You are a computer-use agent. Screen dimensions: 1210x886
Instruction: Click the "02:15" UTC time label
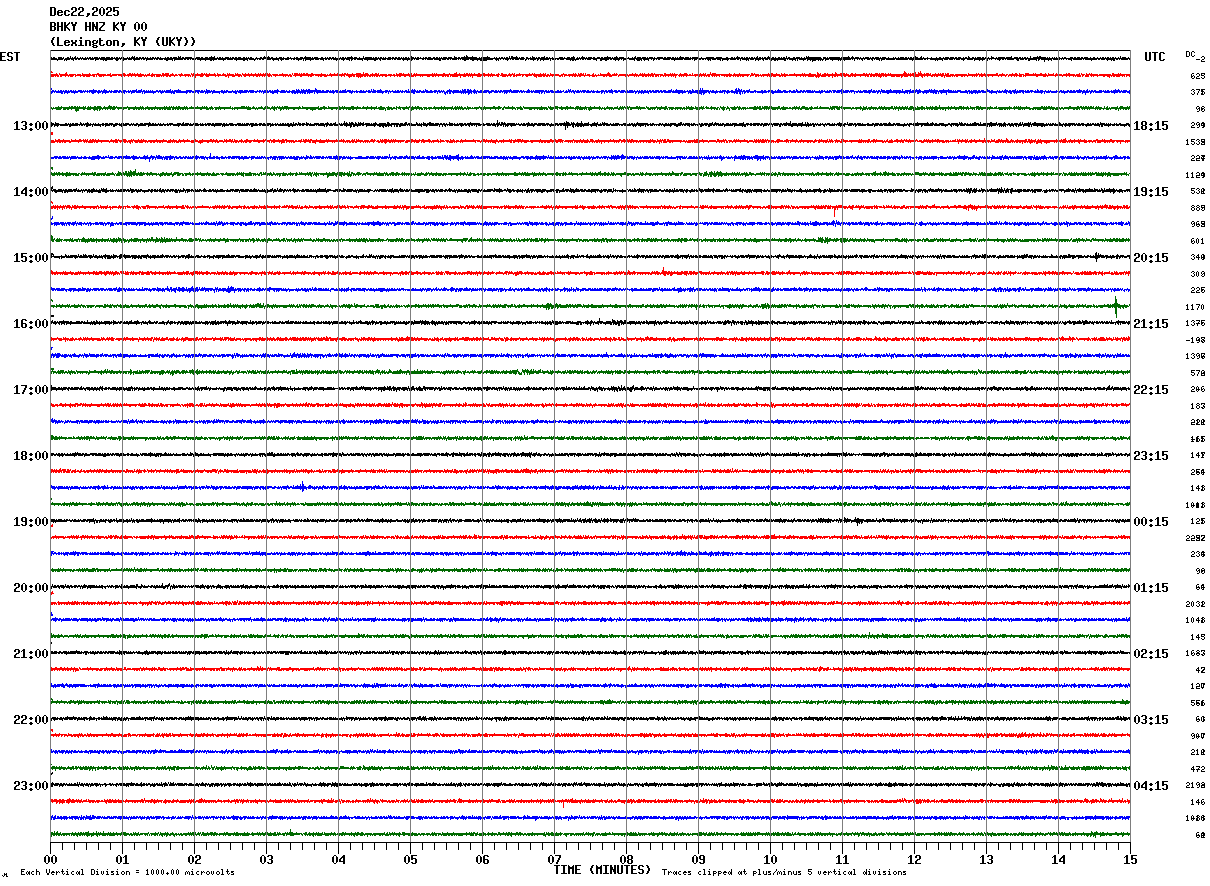tap(1151, 654)
